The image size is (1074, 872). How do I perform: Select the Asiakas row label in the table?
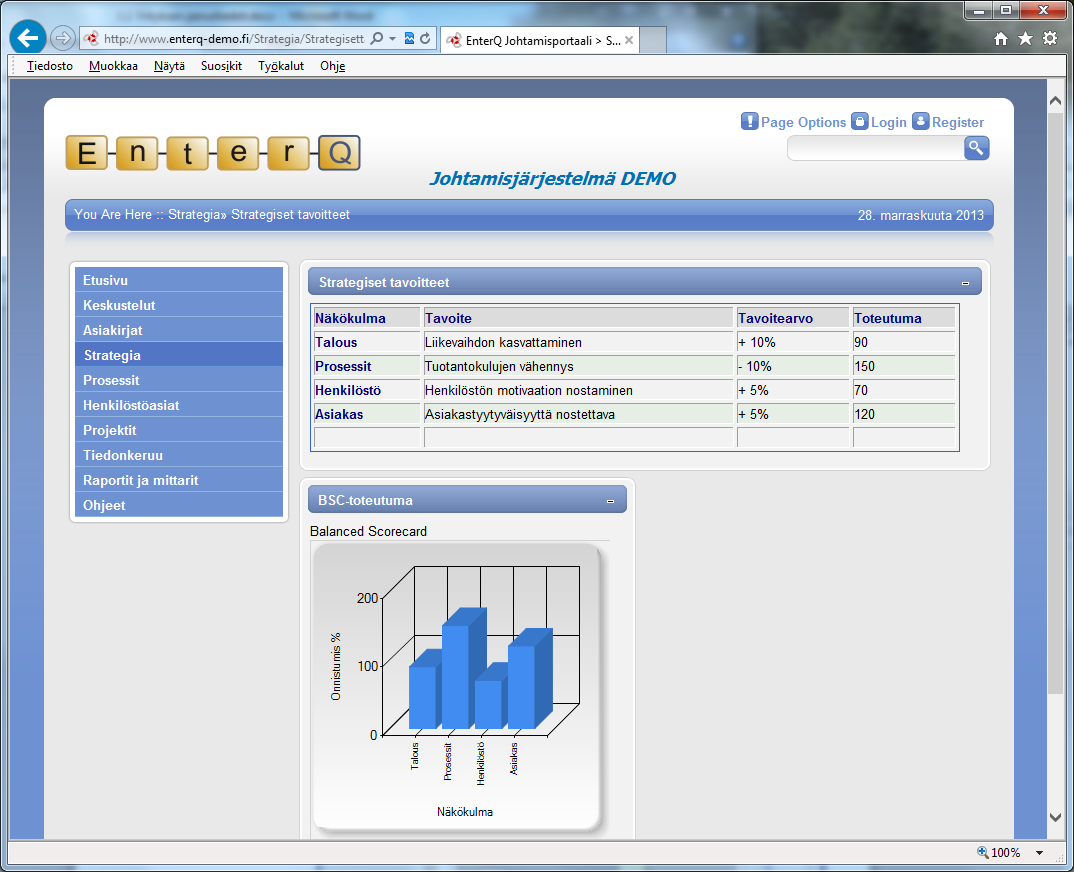coord(339,414)
